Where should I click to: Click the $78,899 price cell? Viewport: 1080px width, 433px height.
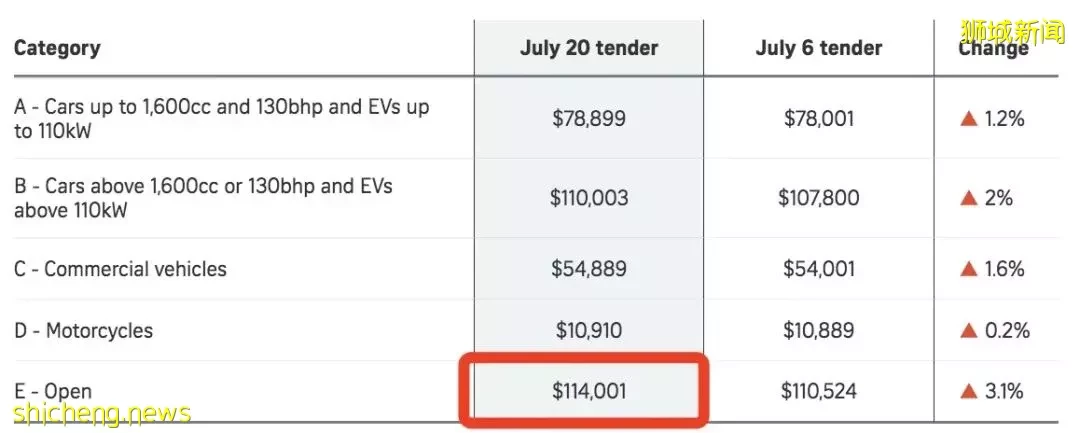(589, 119)
